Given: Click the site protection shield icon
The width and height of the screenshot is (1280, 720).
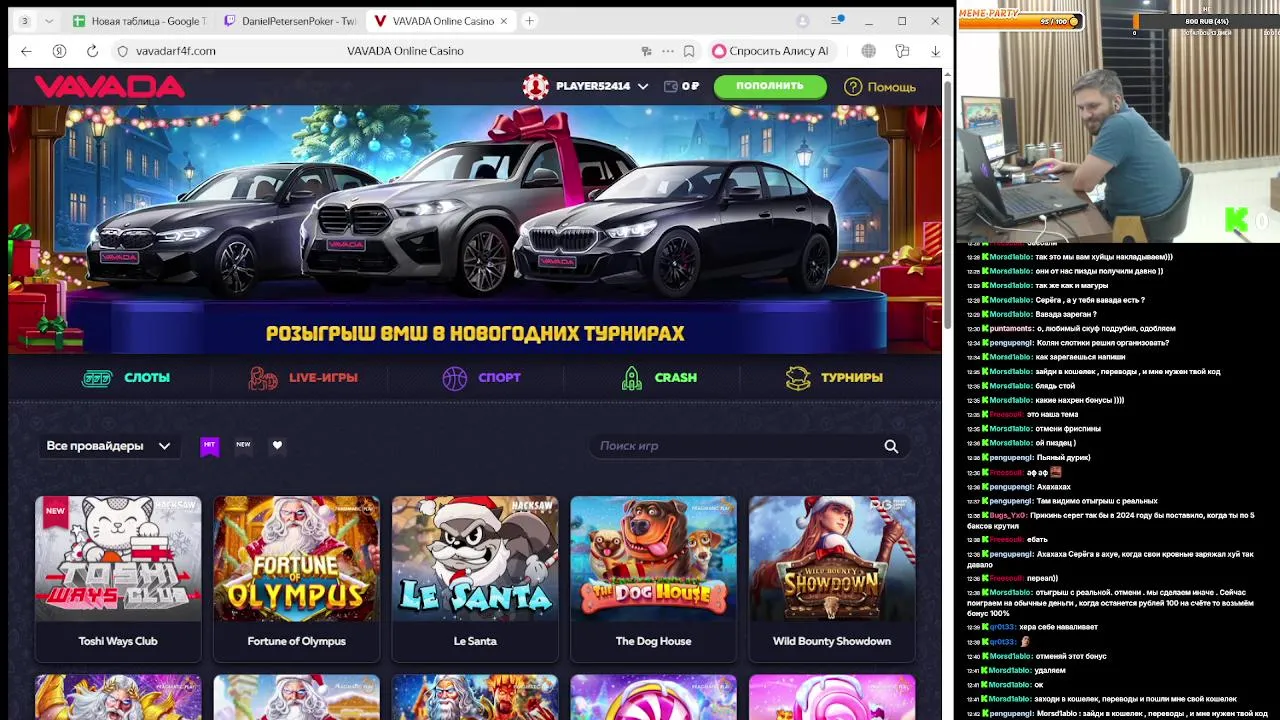Looking at the screenshot, I should [123, 51].
